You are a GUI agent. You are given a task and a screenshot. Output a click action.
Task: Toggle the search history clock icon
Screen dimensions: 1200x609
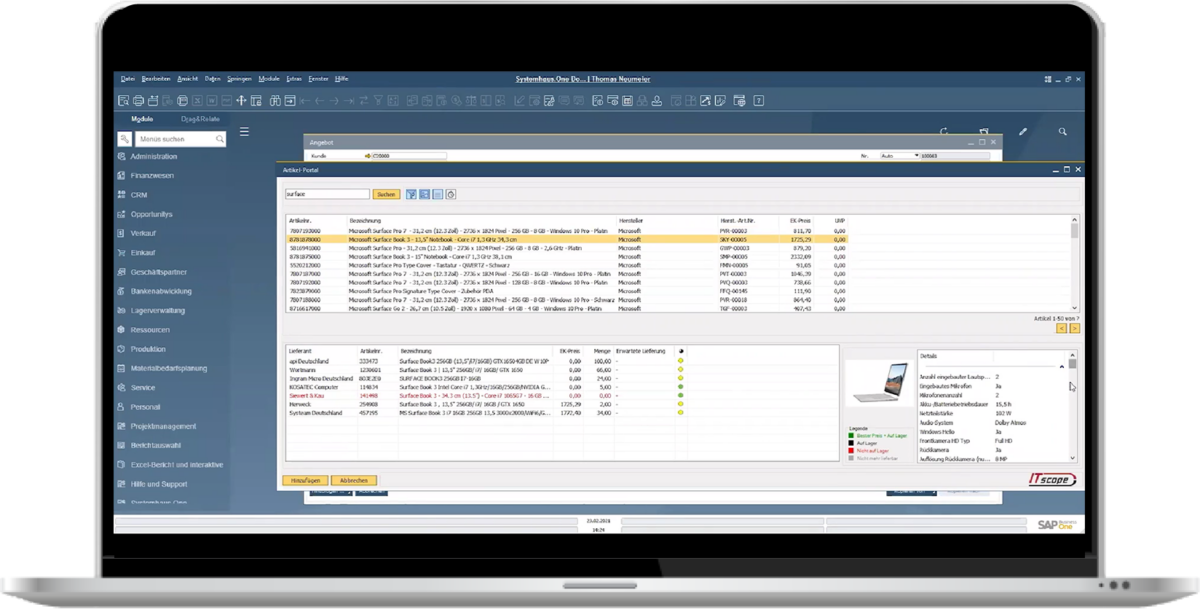tap(449, 194)
